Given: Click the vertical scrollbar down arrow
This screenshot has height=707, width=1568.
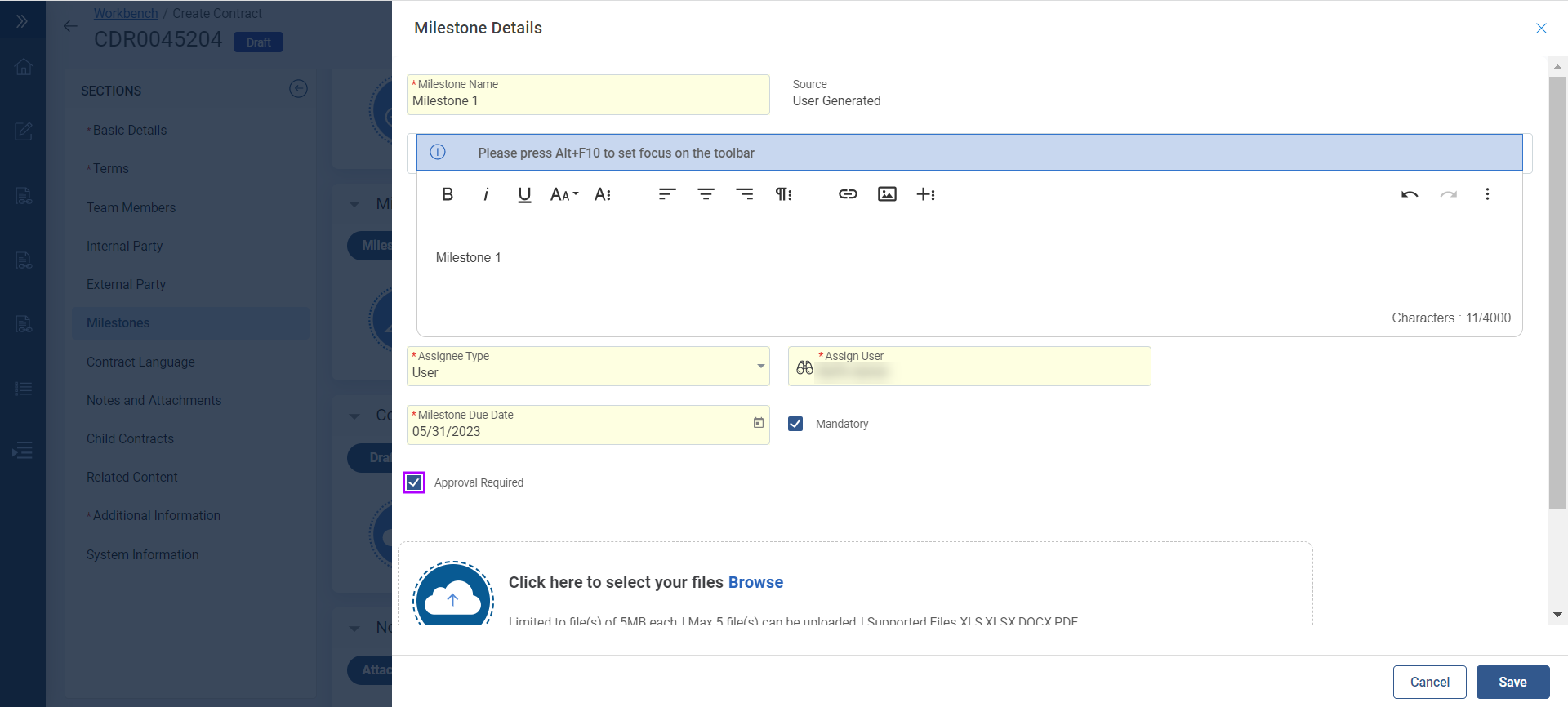Looking at the screenshot, I should [x=1557, y=615].
